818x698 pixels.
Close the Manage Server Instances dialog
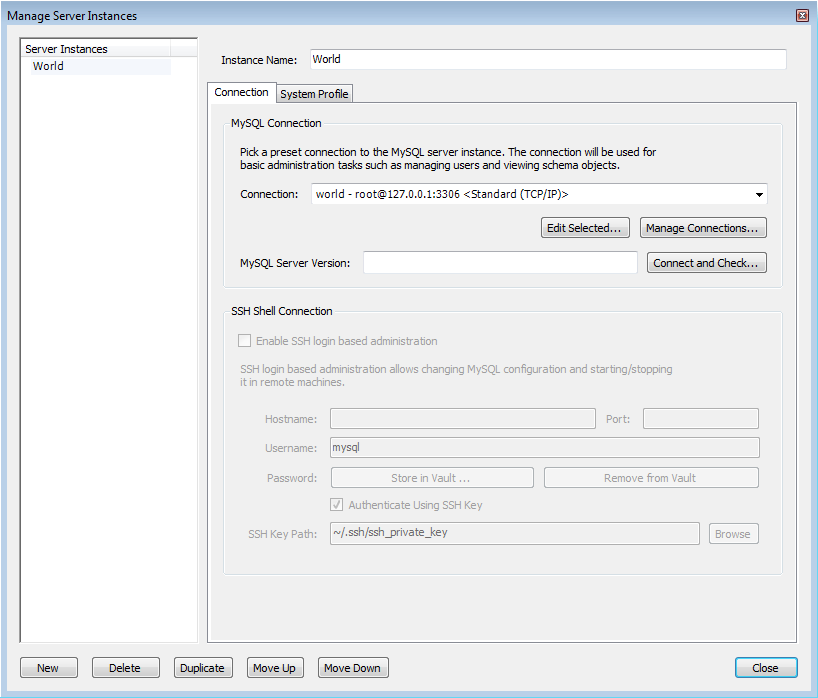click(765, 667)
